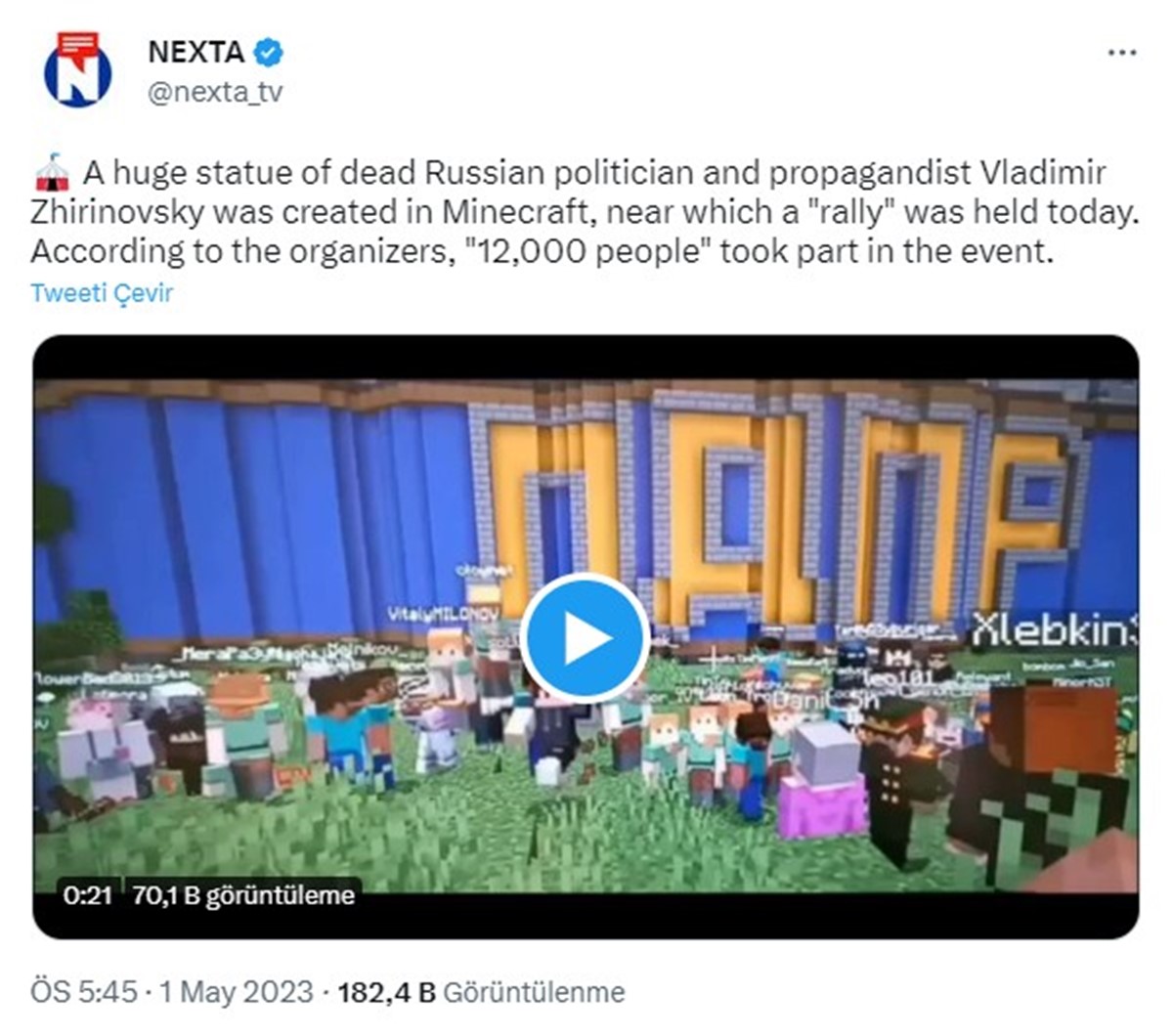Click the blue verified badge next to NEXTA
Screen dimensions: 1173x1036
(x=270, y=52)
